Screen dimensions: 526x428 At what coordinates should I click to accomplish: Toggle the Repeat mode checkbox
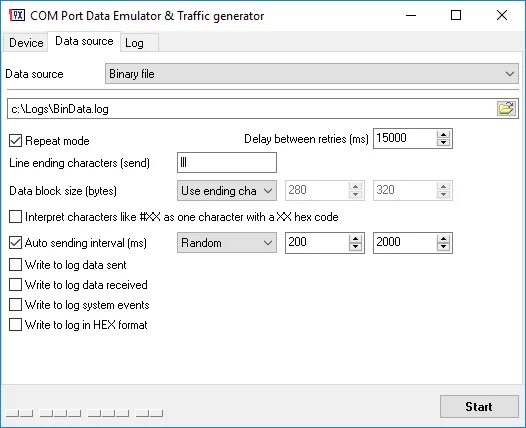pyautogui.click(x=15, y=141)
